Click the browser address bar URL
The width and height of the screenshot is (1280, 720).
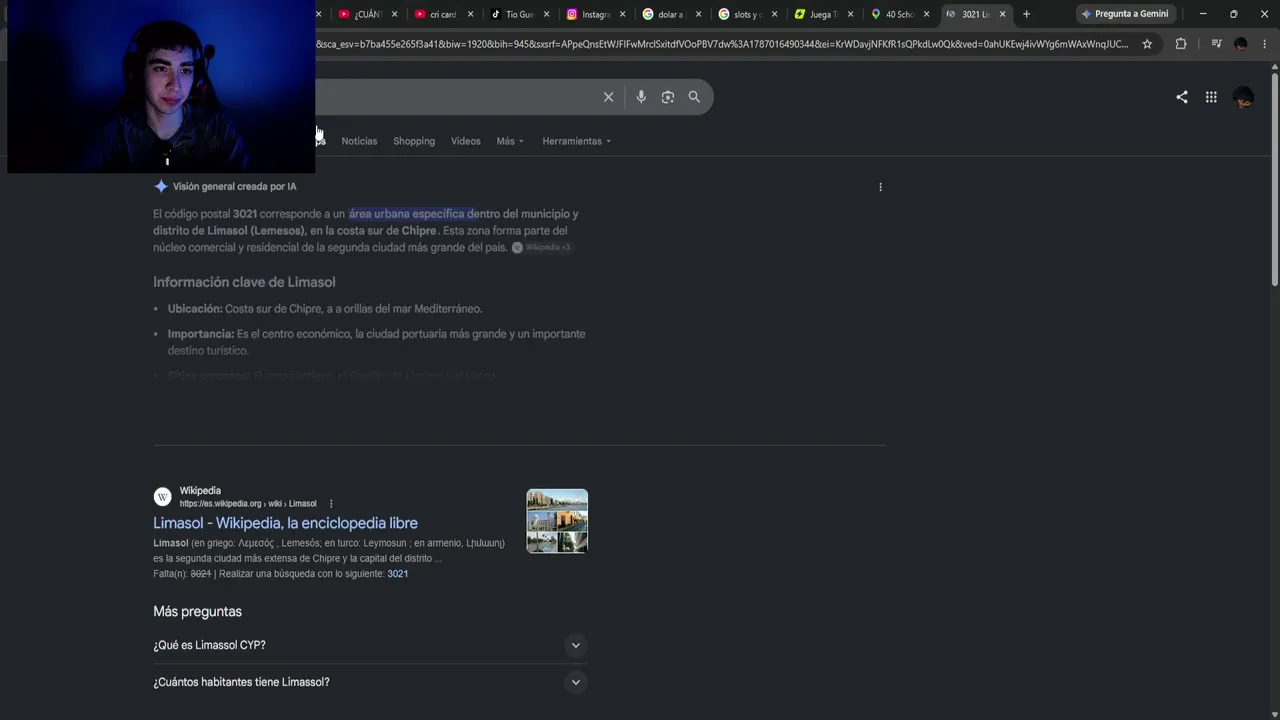click(722, 44)
